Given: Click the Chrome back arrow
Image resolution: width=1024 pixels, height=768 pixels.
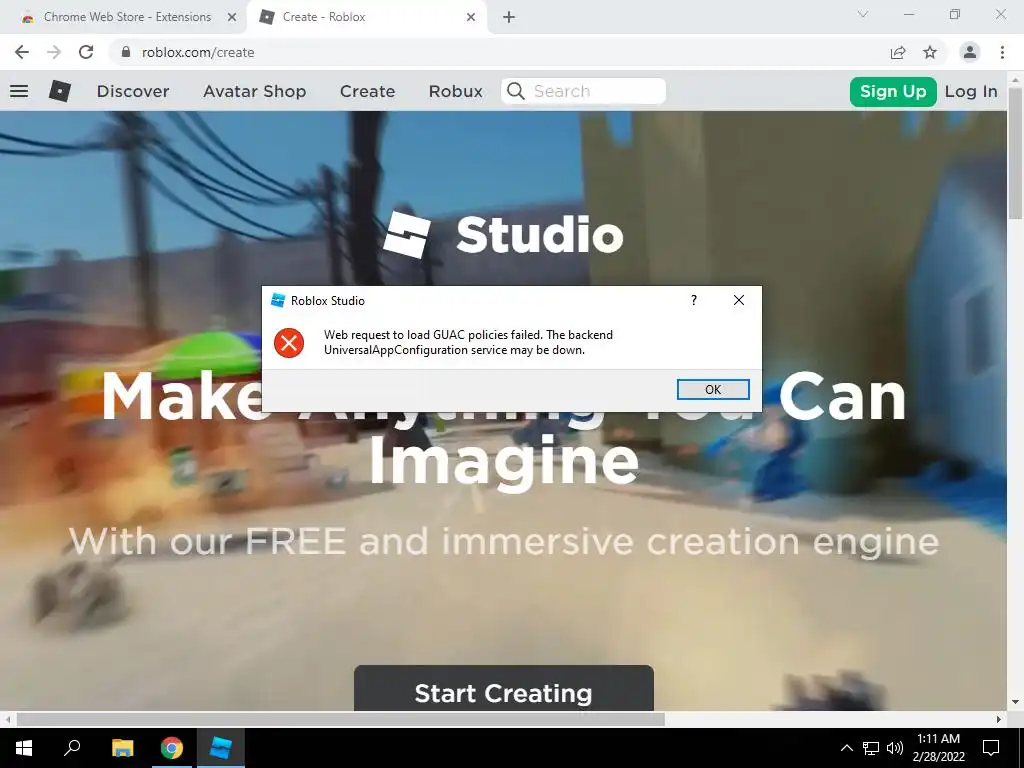Looking at the screenshot, I should (22, 52).
